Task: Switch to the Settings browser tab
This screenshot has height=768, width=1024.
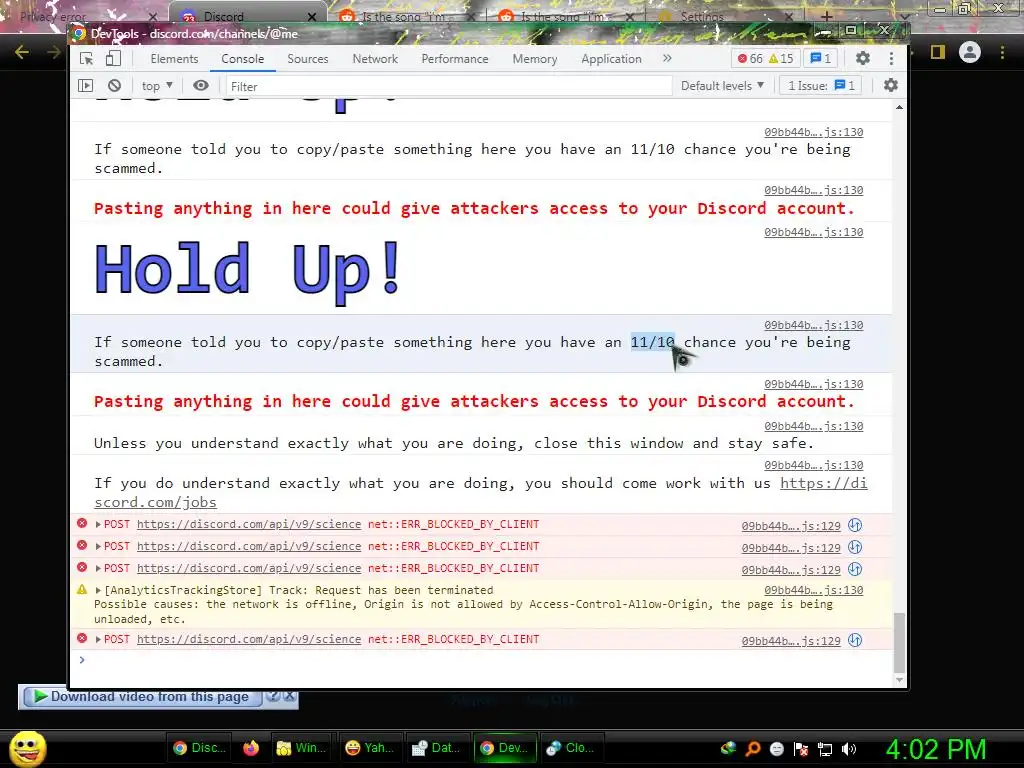Action: coord(726,16)
